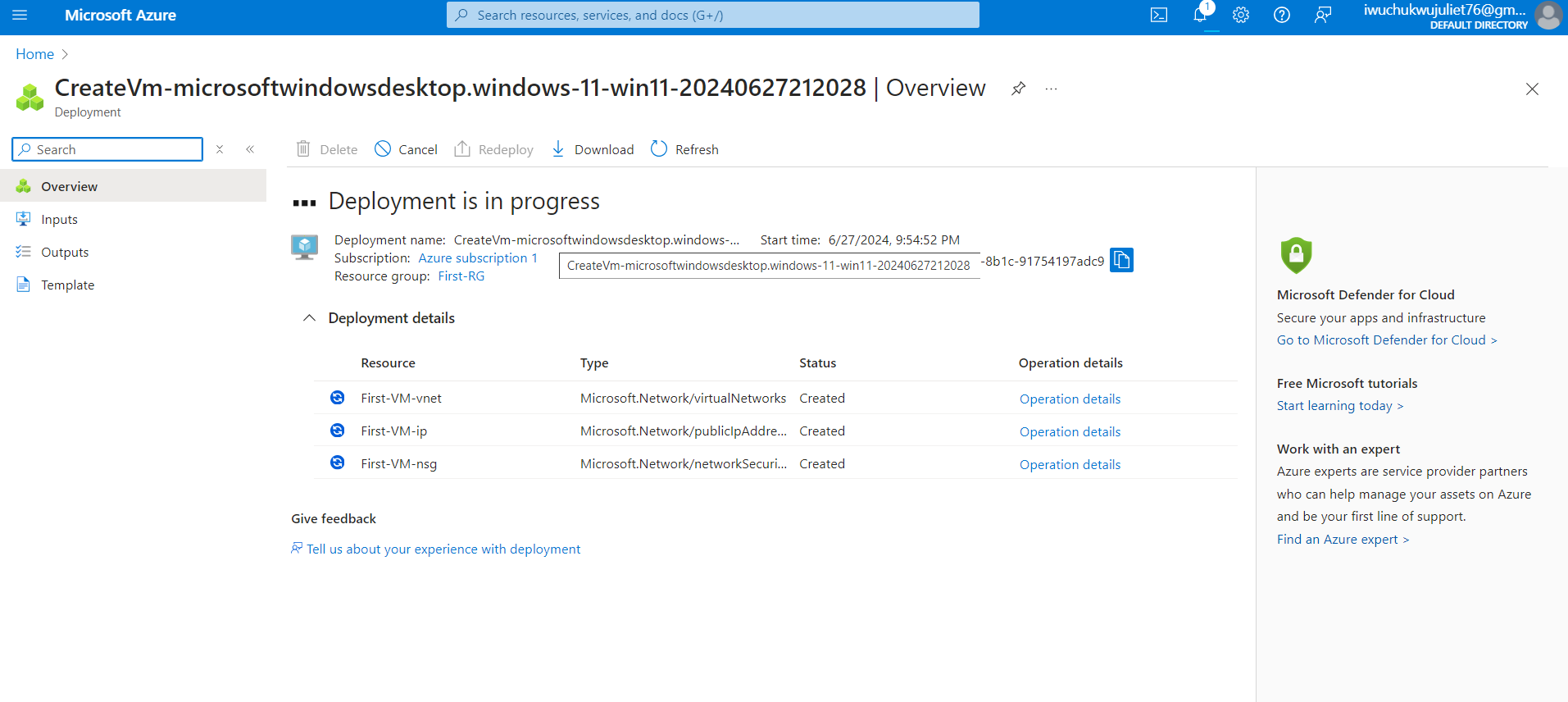Open the Help question mark menu
The width and height of the screenshot is (1568, 702).
pyautogui.click(x=1282, y=15)
